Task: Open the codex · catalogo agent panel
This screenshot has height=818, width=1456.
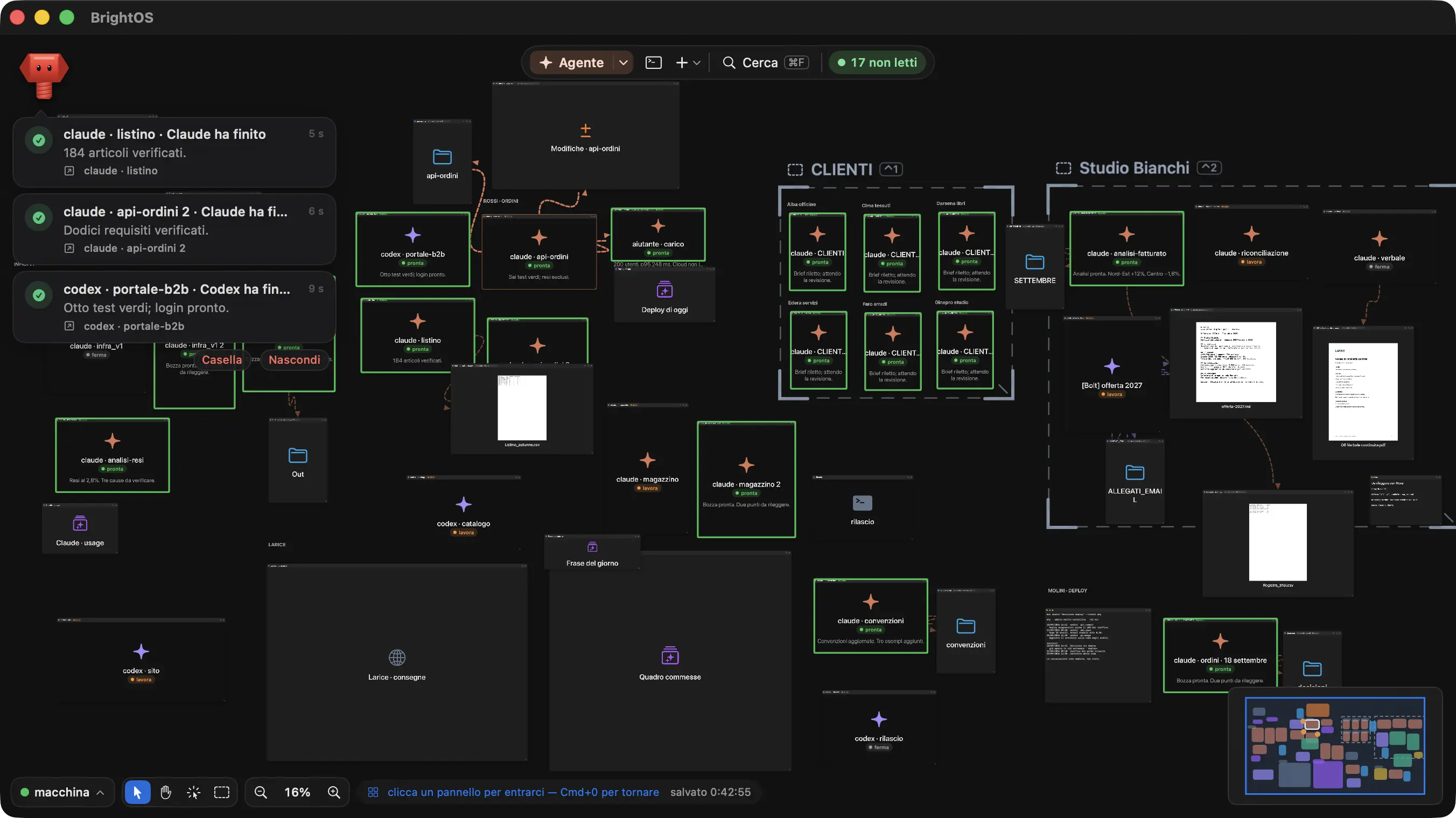Action: [x=464, y=513]
